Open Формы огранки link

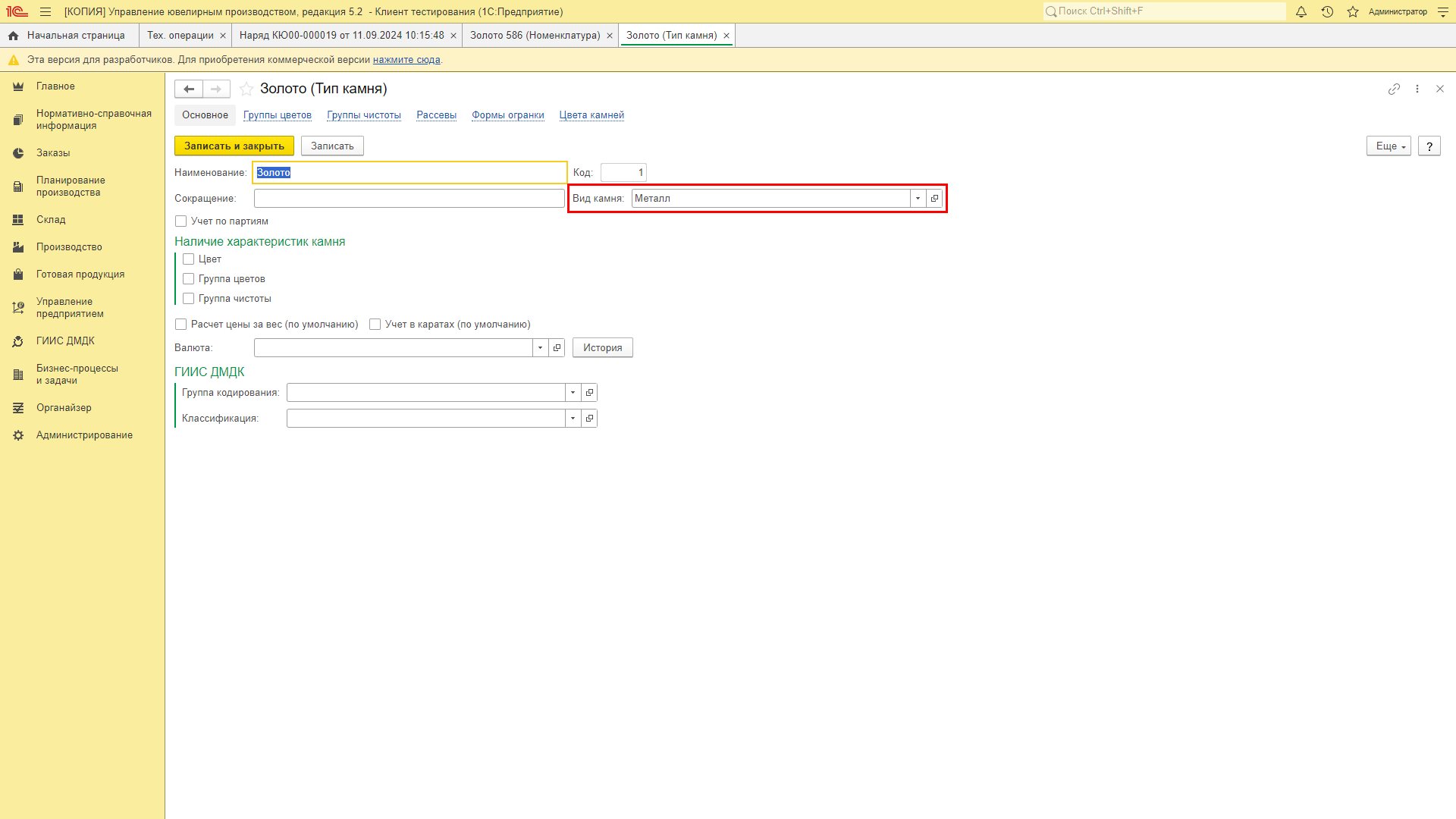(508, 115)
